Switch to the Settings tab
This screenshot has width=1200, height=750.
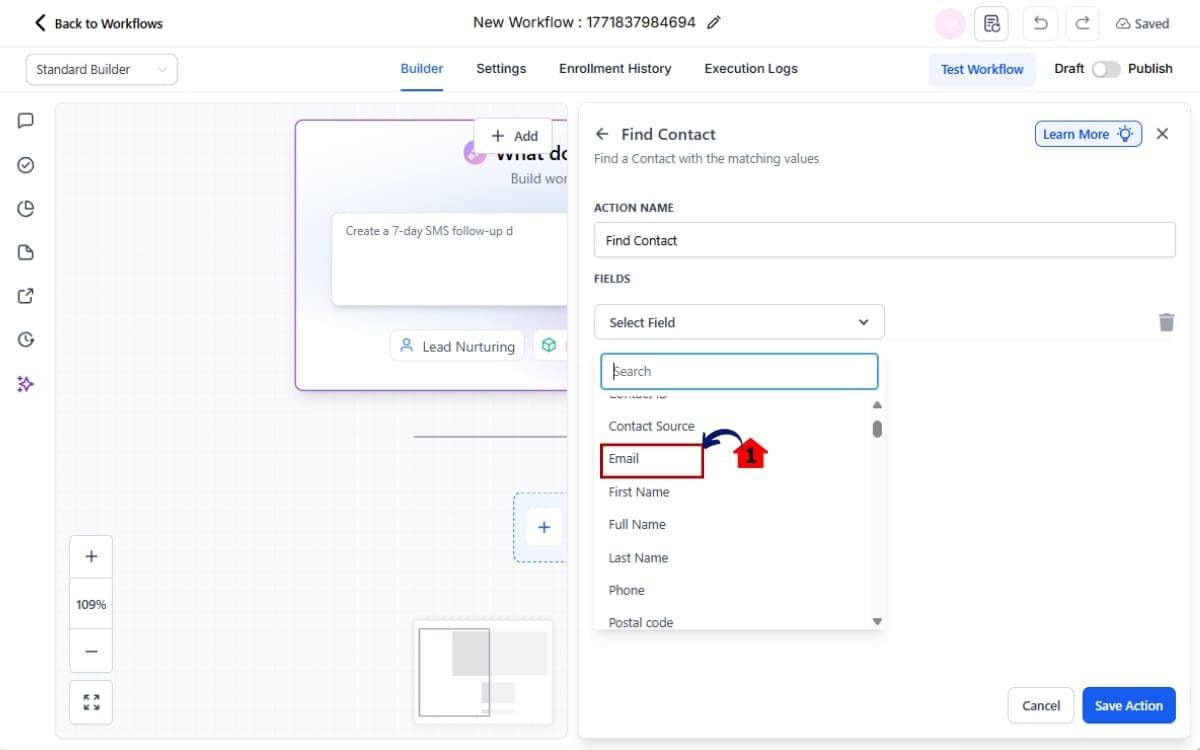pos(501,69)
